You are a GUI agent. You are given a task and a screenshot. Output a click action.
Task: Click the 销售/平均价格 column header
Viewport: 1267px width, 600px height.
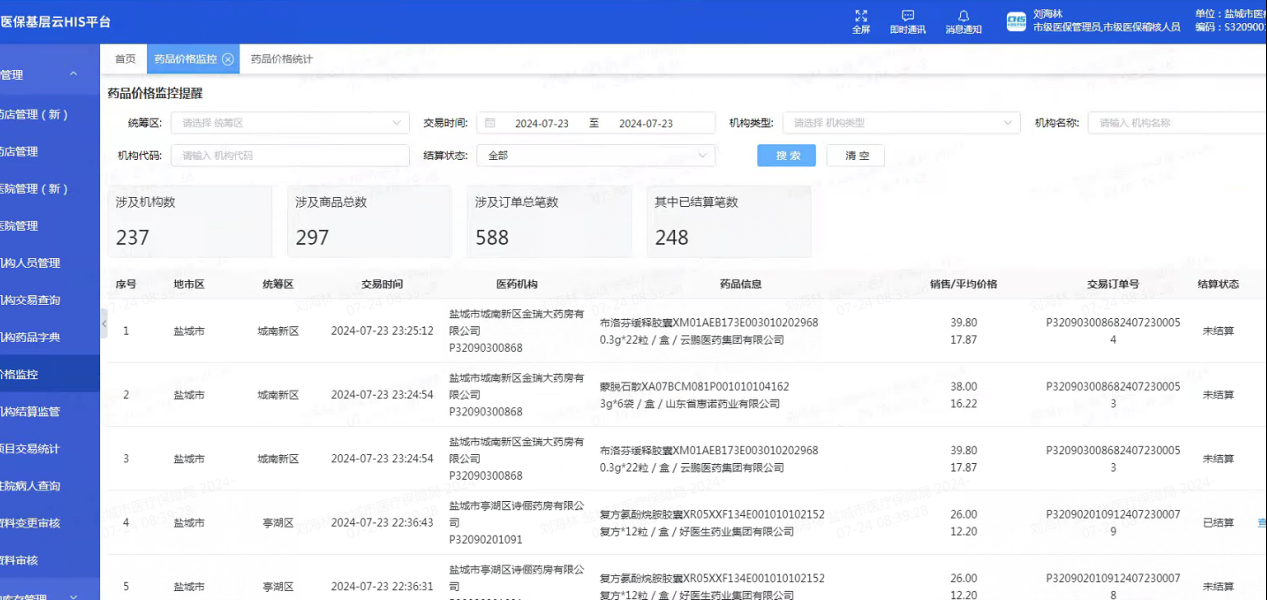[963, 284]
